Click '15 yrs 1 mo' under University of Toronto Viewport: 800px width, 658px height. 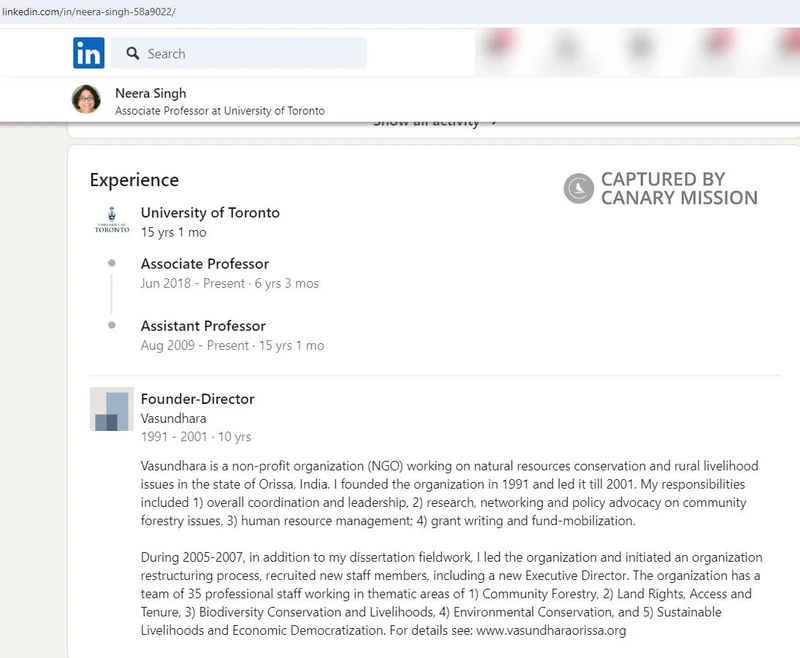tap(173, 233)
